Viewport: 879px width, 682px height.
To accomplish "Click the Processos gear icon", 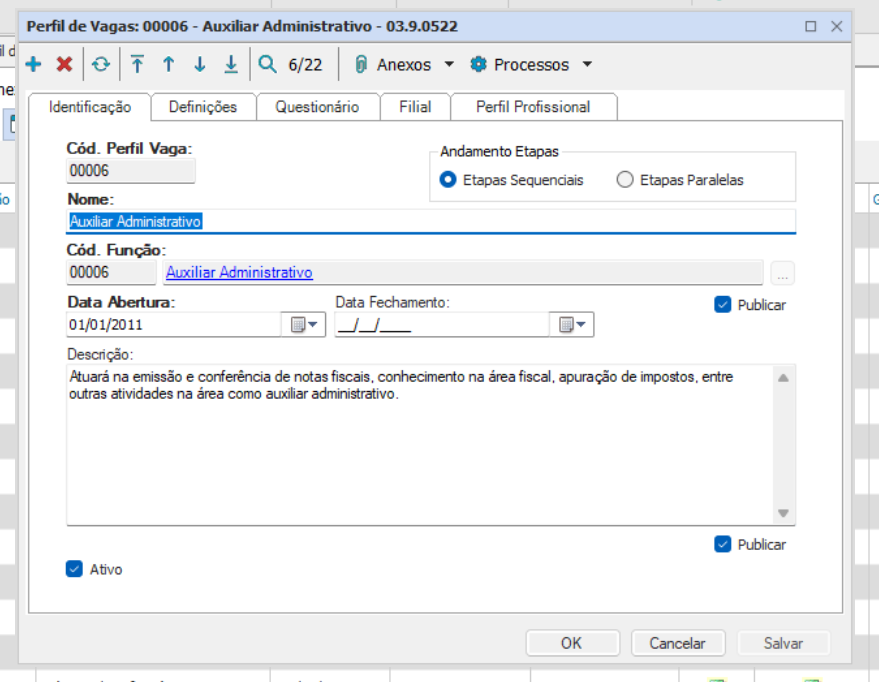I will coord(478,64).
